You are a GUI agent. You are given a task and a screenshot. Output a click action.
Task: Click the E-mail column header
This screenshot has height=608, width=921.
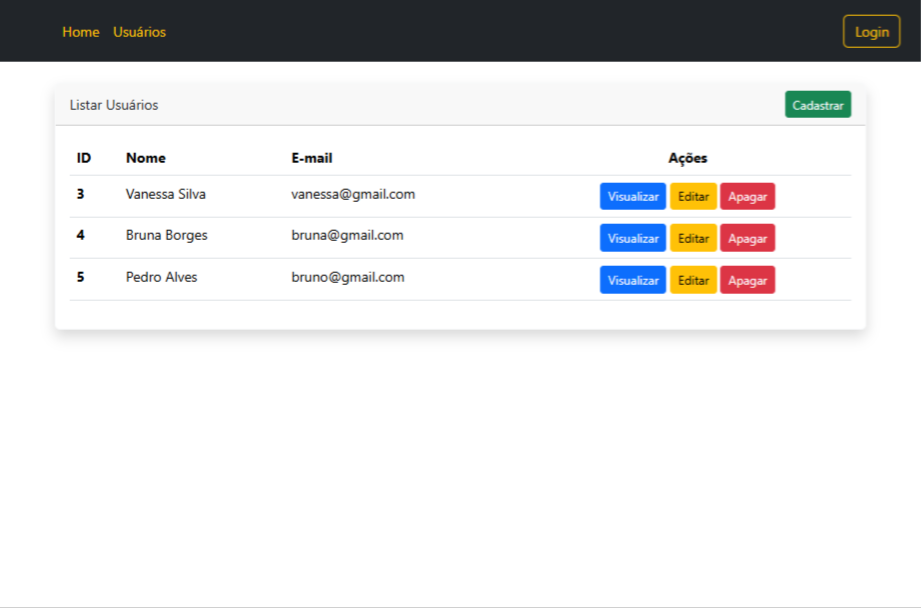click(312, 158)
